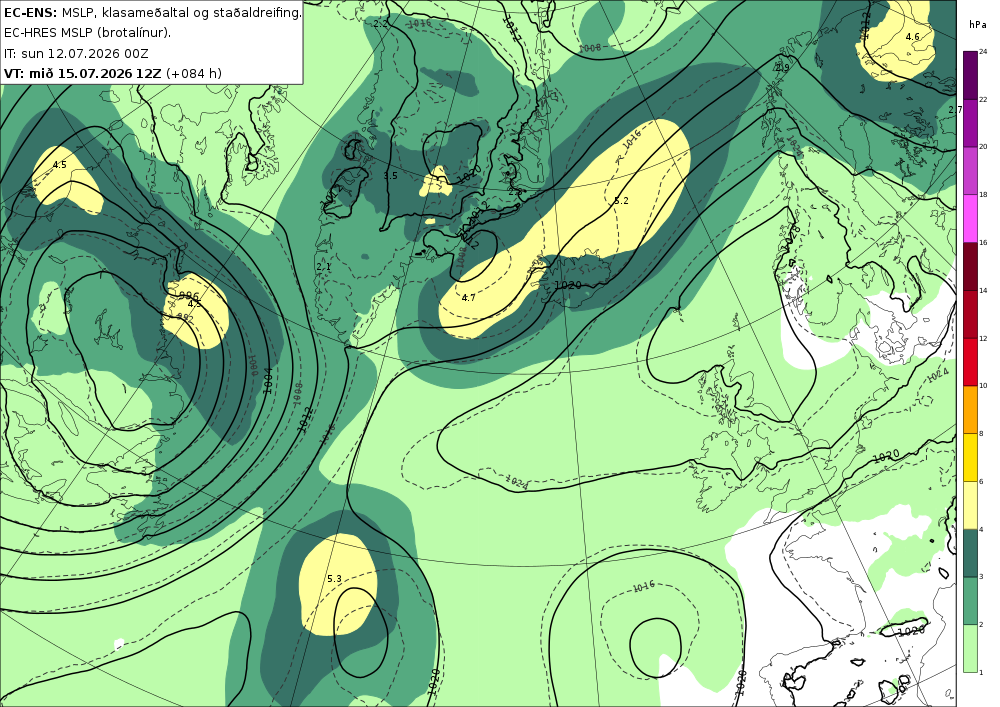Click the '1024' isobar label on the solid contour
This screenshot has height=707, width=1000.
[x=517, y=483]
